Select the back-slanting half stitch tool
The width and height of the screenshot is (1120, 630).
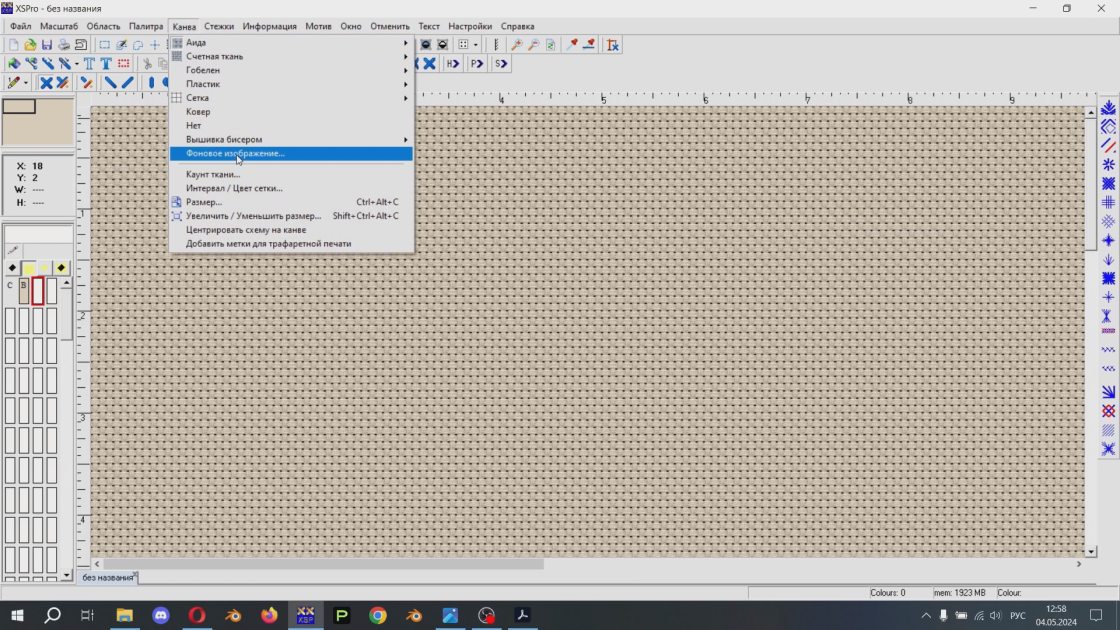pyautogui.click(x=110, y=83)
